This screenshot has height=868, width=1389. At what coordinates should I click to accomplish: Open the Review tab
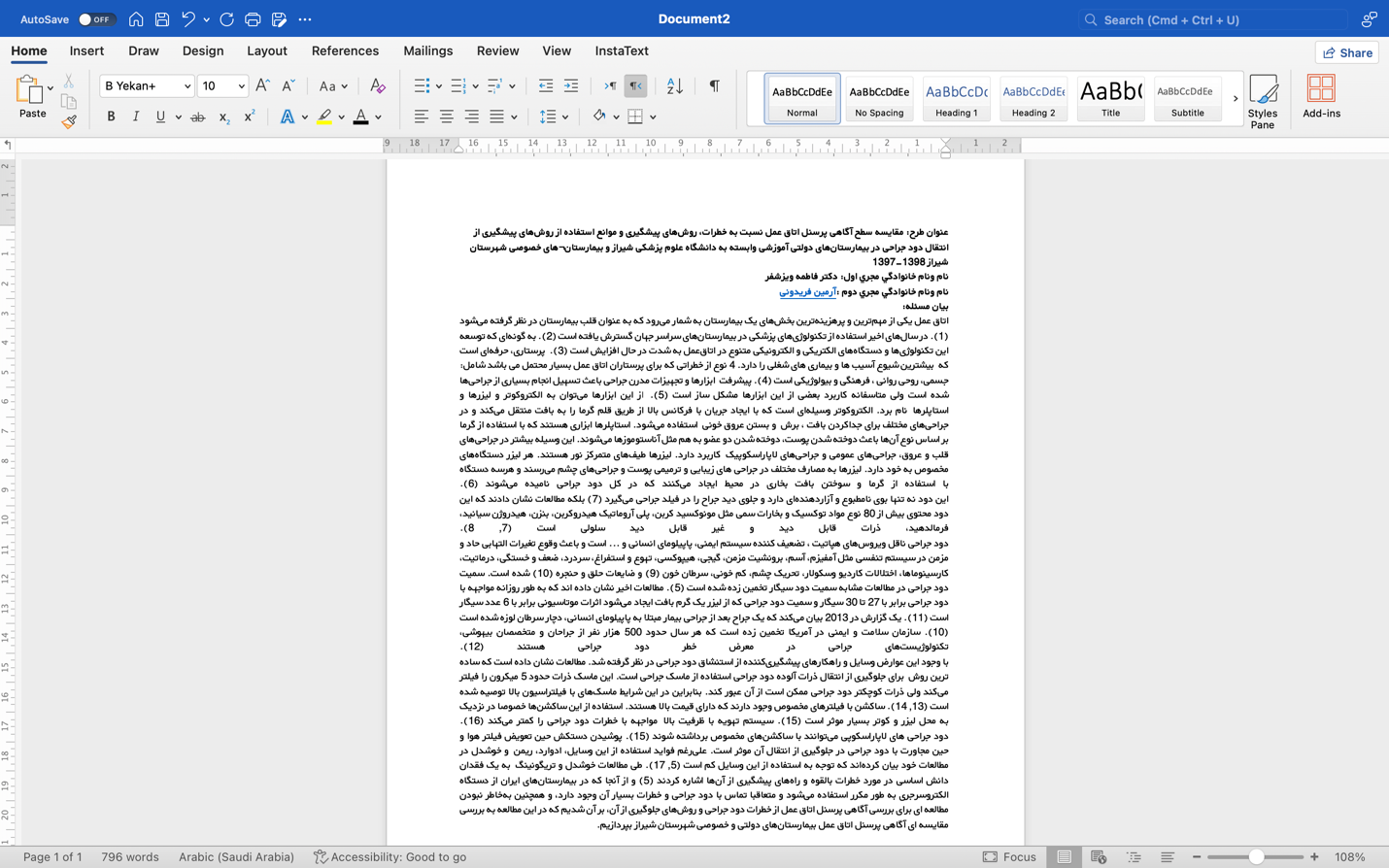click(x=497, y=51)
